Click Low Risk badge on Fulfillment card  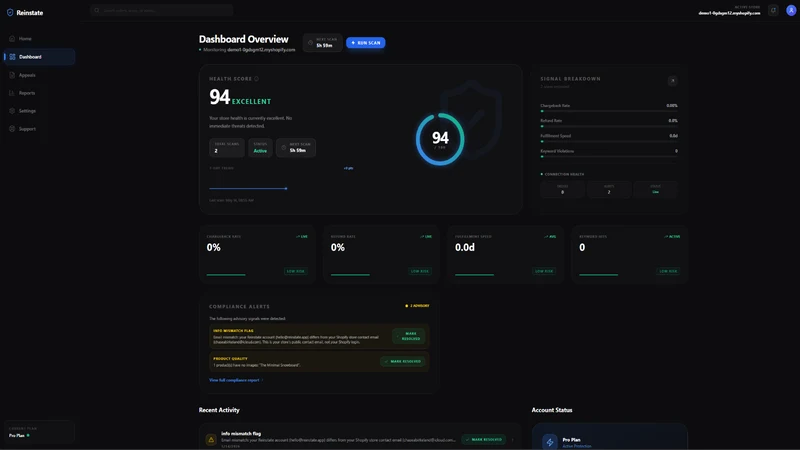(x=544, y=271)
